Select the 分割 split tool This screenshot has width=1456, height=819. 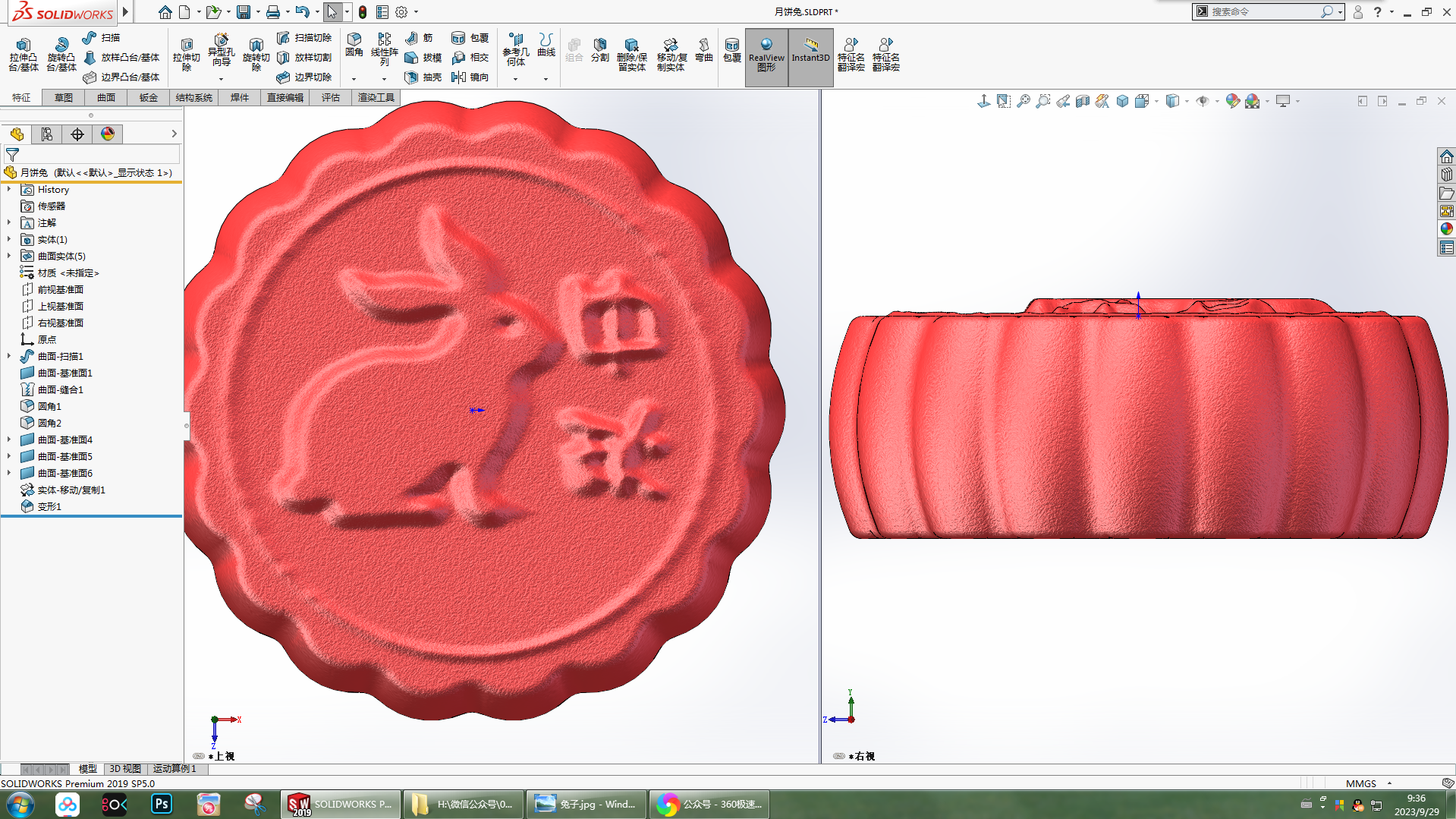(x=600, y=49)
